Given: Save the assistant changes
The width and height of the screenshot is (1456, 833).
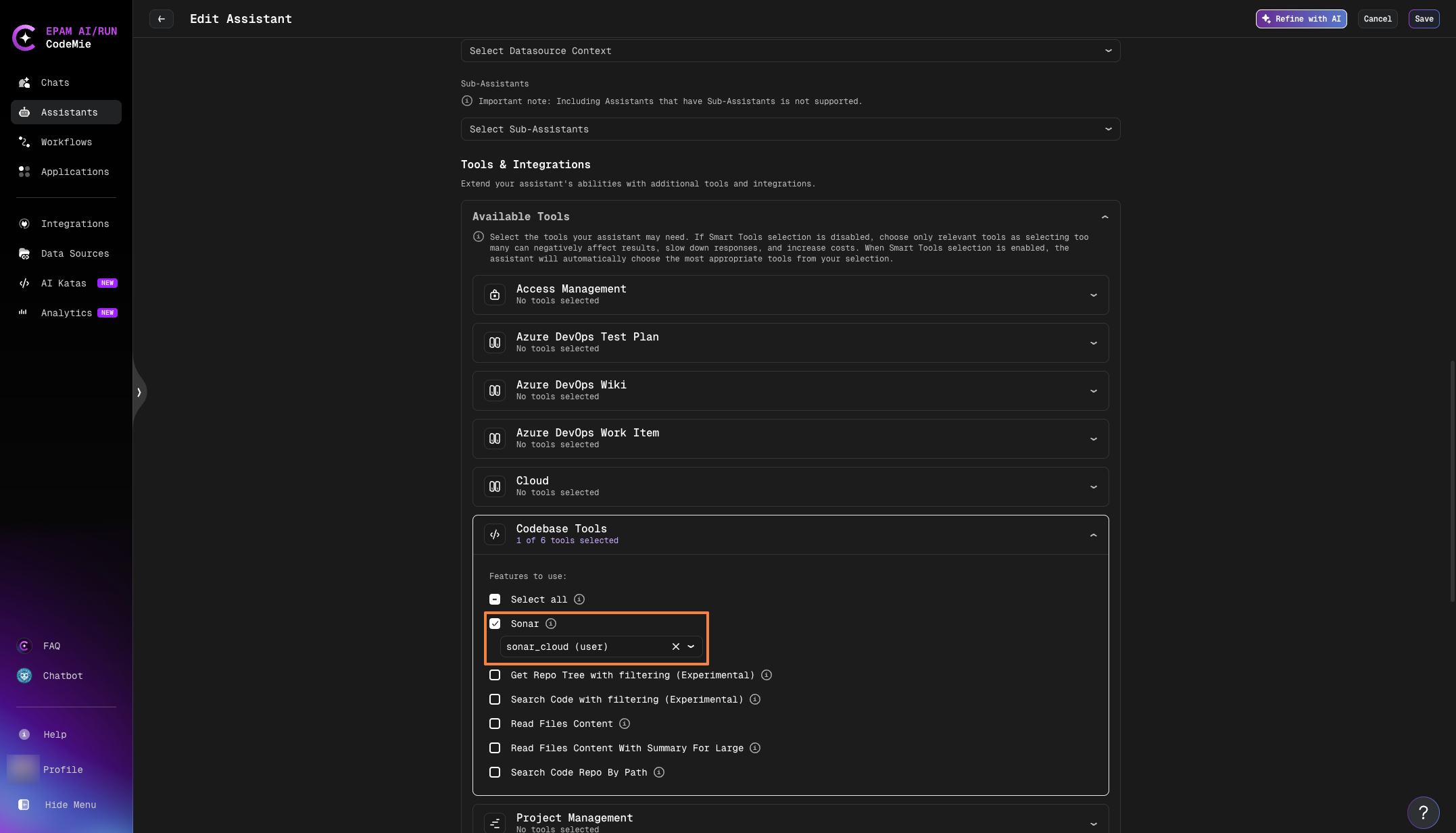Looking at the screenshot, I should click(1423, 19).
